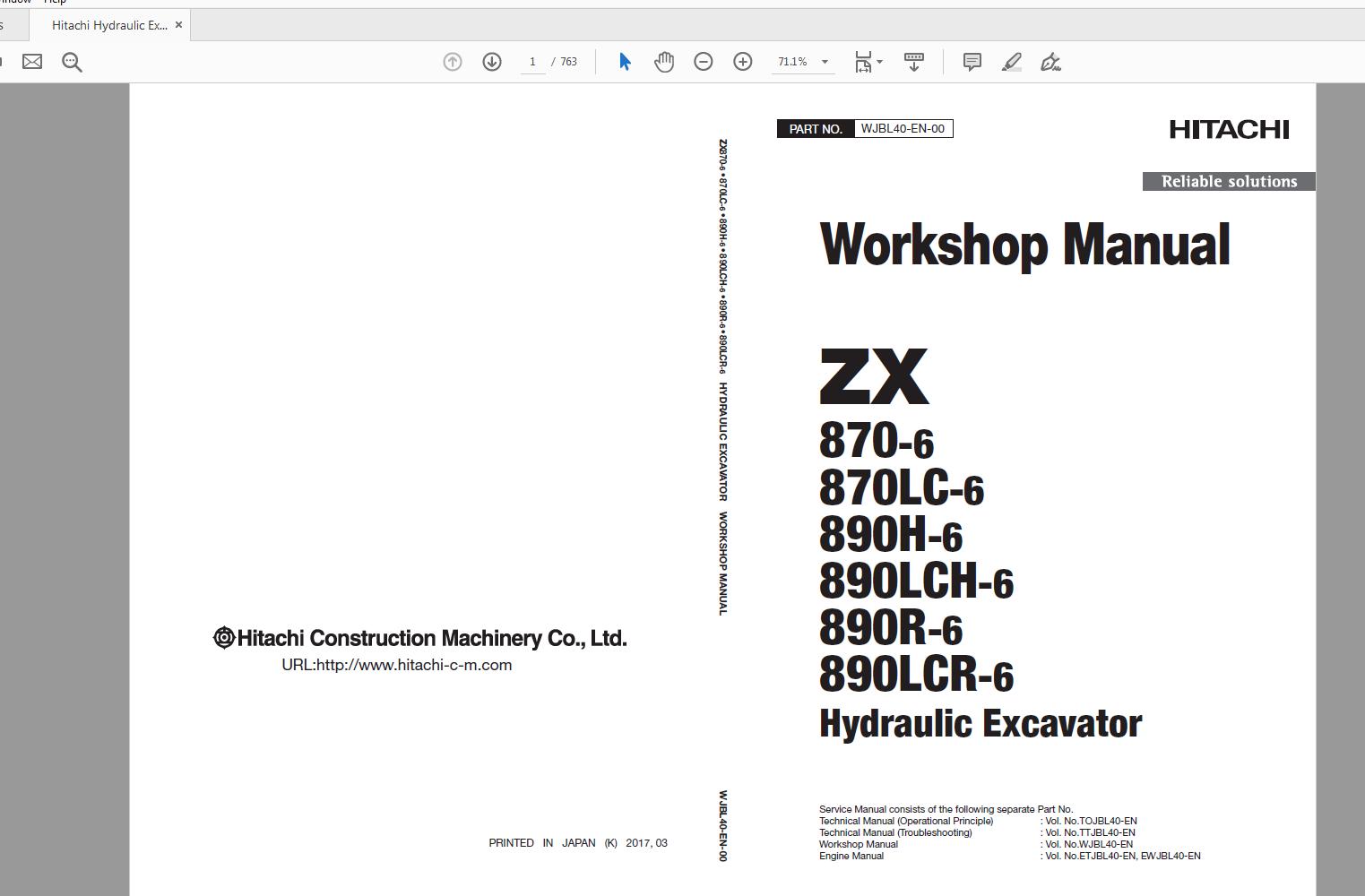Click the Vol. No.WJBL40-EN text
The height and width of the screenshot is (896, 1365).
tap(1088, 844)
